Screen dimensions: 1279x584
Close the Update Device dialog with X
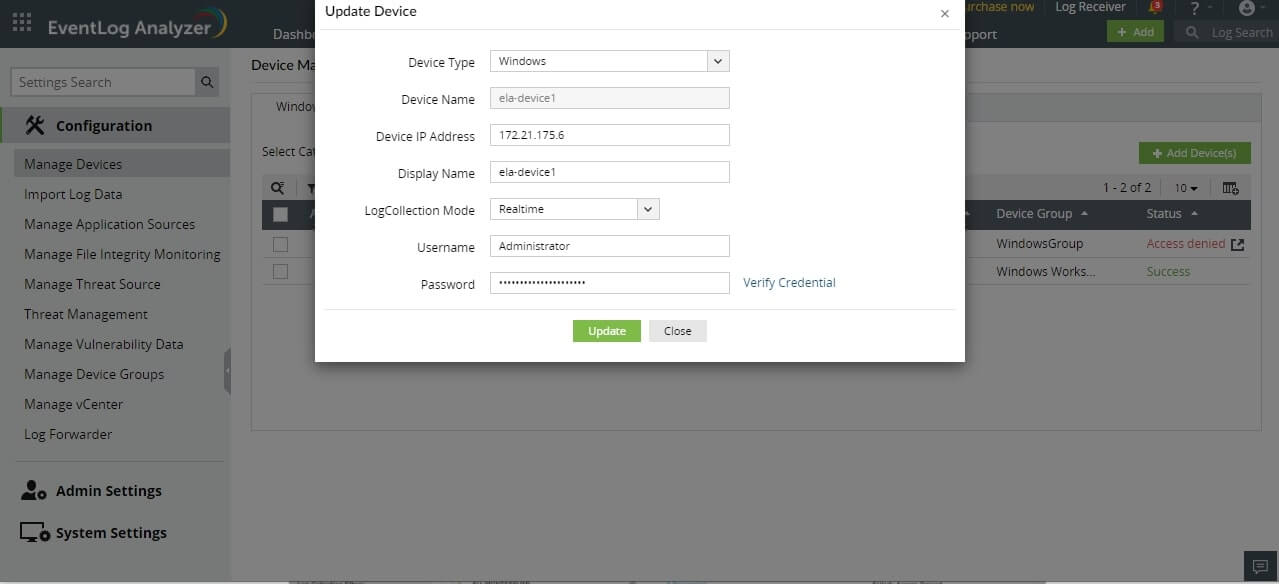[x=945, y=14]
